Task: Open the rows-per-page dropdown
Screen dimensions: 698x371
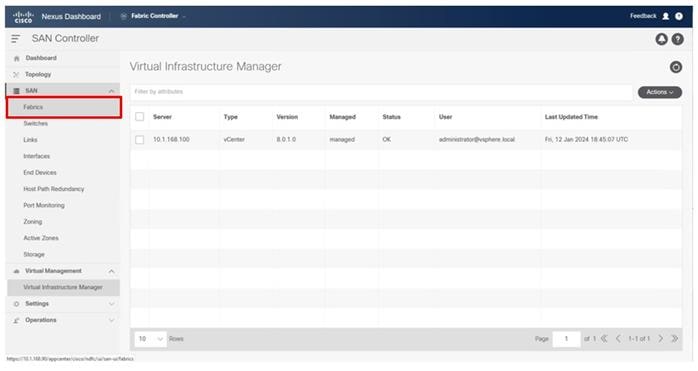Action: point(150,339)
